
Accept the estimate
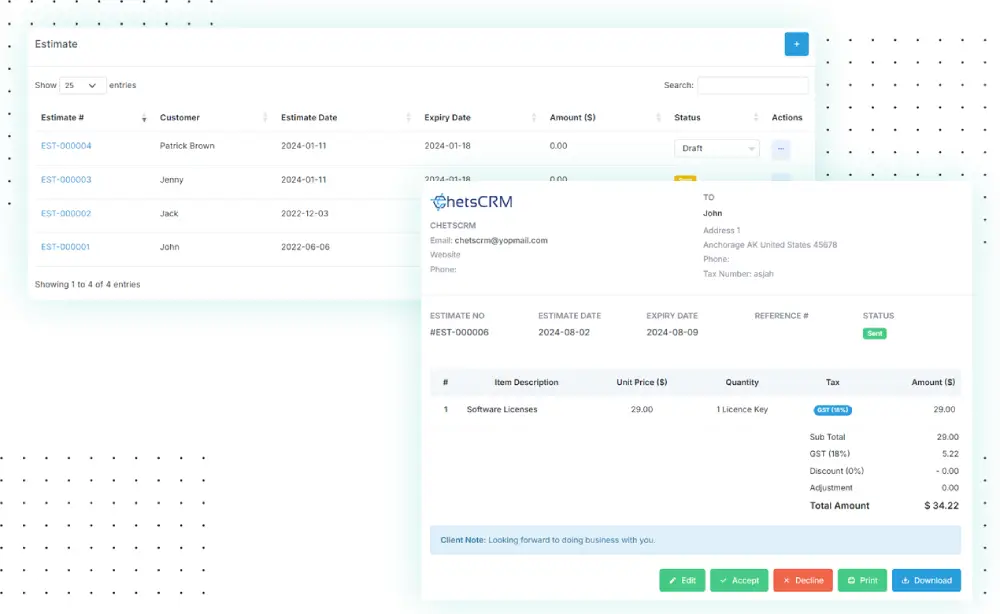click(740, 580)
